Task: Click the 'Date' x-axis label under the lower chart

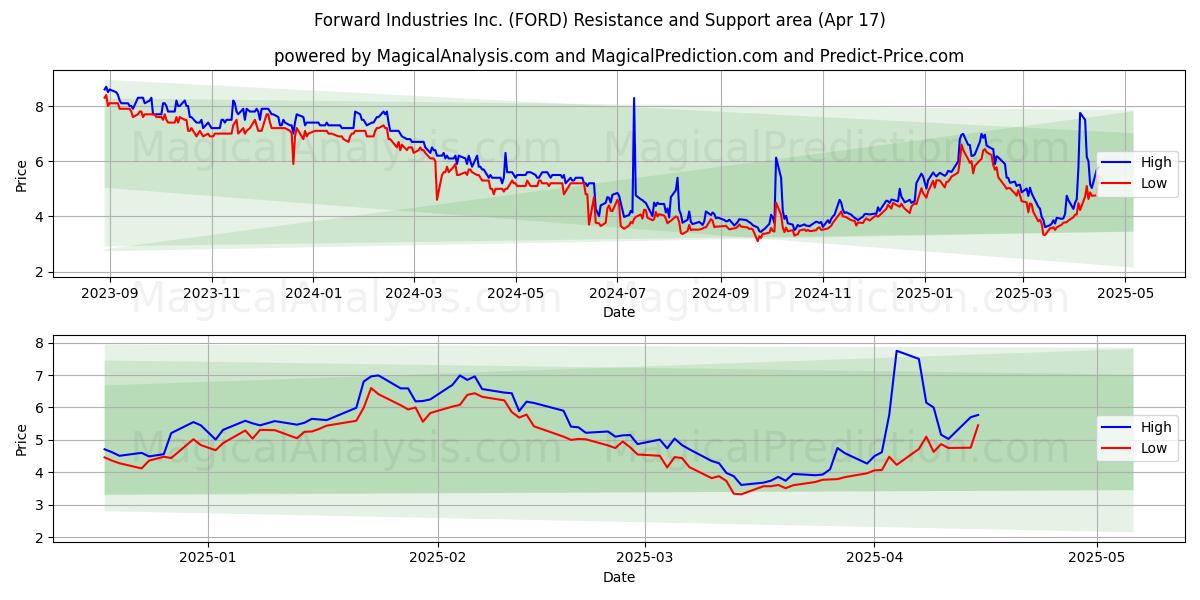Action: point(619,577)
